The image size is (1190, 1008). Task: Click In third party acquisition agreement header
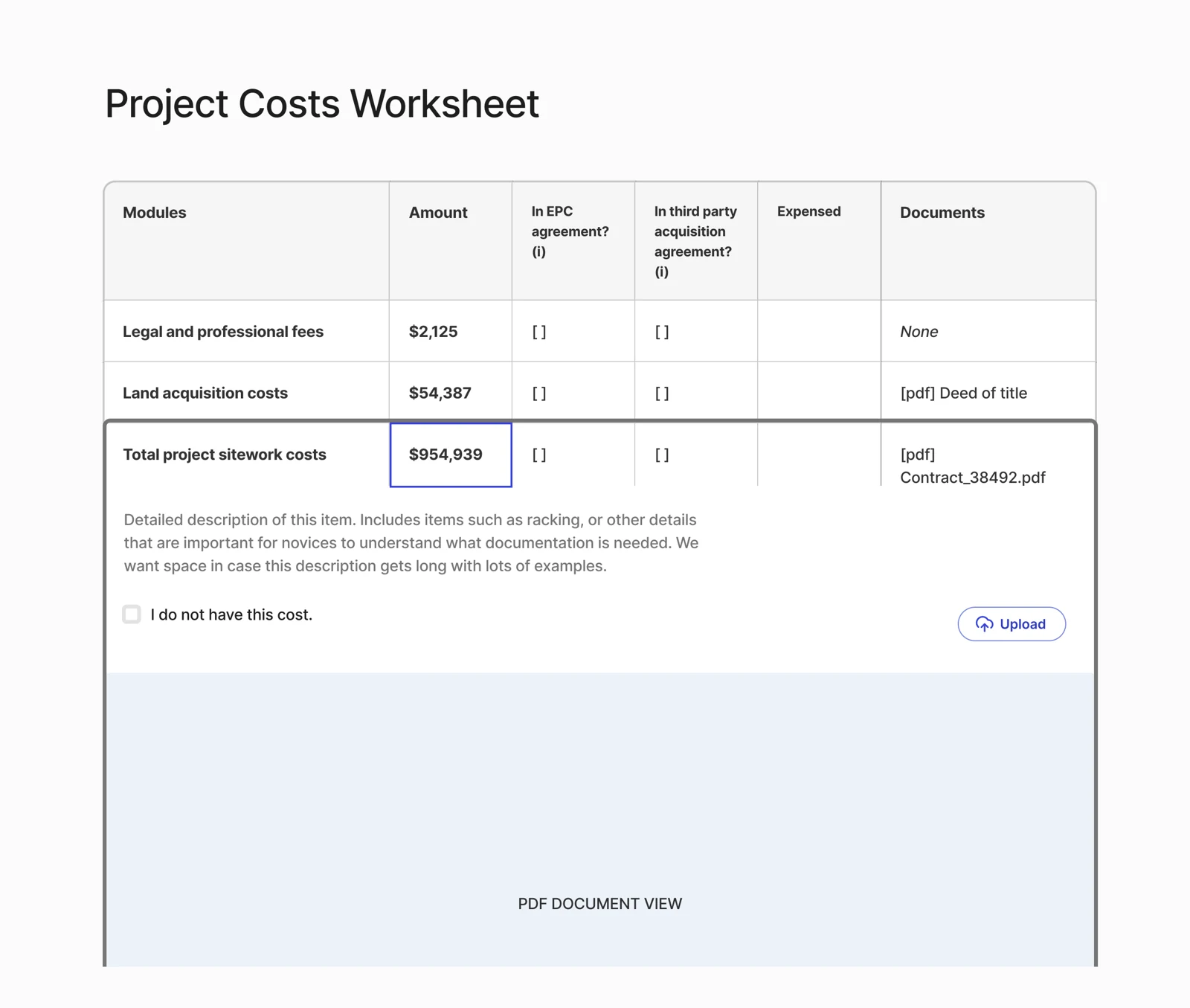pyautogui.click(x=695, y=242)
